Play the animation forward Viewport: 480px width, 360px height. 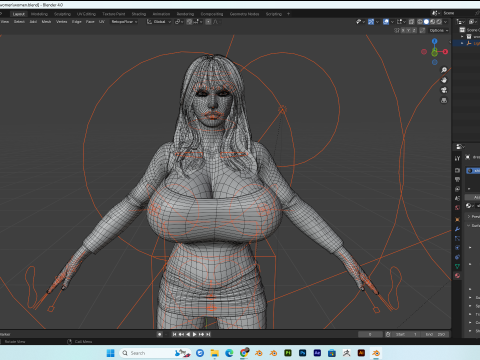tap(195, 334)
